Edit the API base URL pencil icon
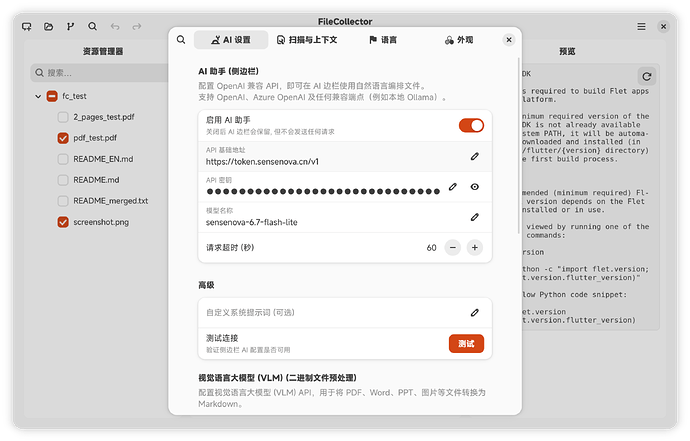 coord(474,156)
